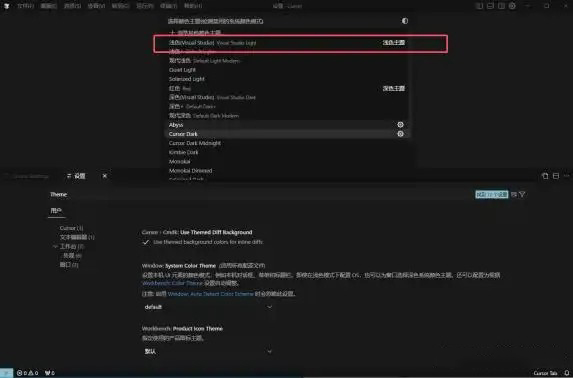Click the notification bell in the status bar
This screenshot has height=378, width=573.
coord(566,373)
